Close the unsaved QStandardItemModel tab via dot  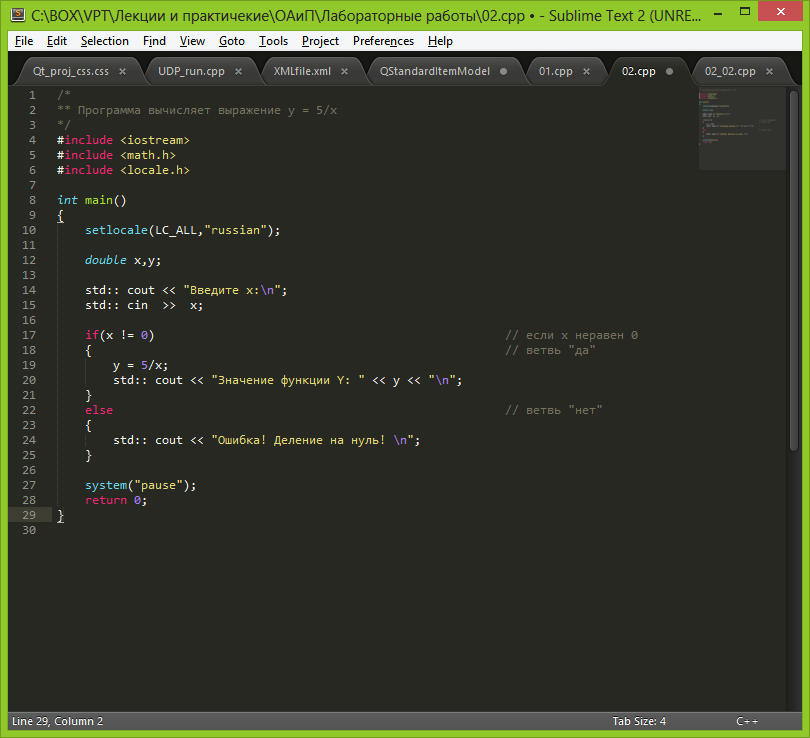tap(503, 72)
